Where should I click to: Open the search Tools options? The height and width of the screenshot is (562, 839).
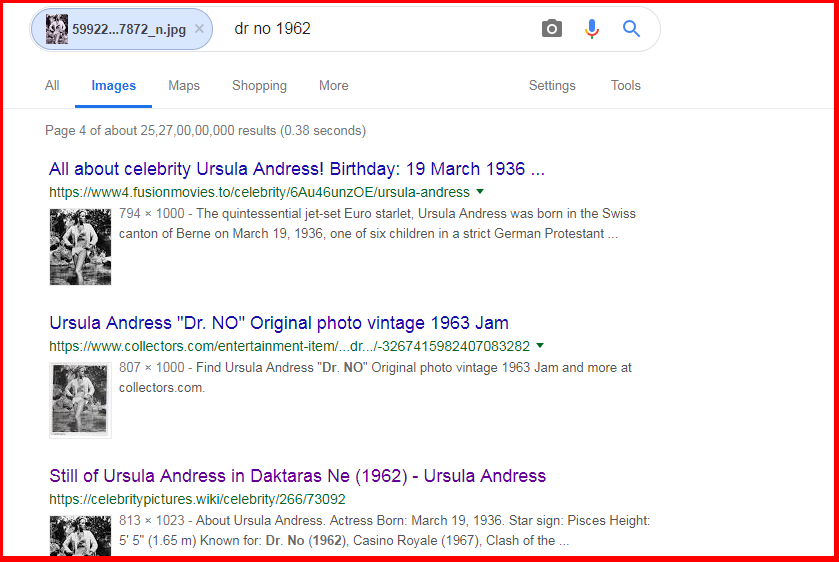point(625,86)
